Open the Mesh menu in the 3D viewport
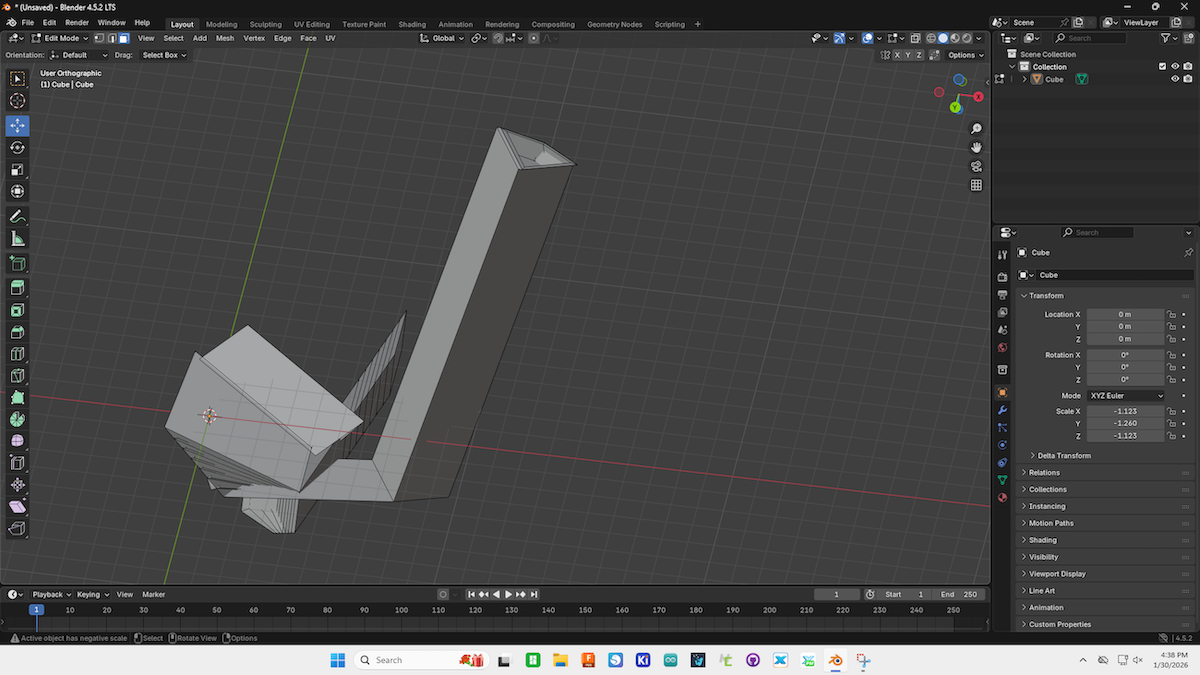Viewport: 1200px width, 675px height. [x=224, y=38]
